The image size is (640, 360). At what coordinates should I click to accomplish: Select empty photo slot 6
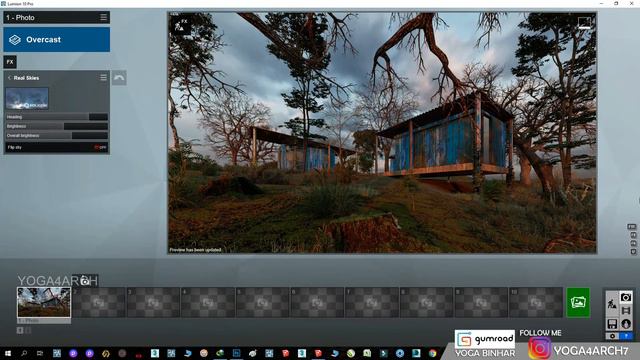coord(318,302)
